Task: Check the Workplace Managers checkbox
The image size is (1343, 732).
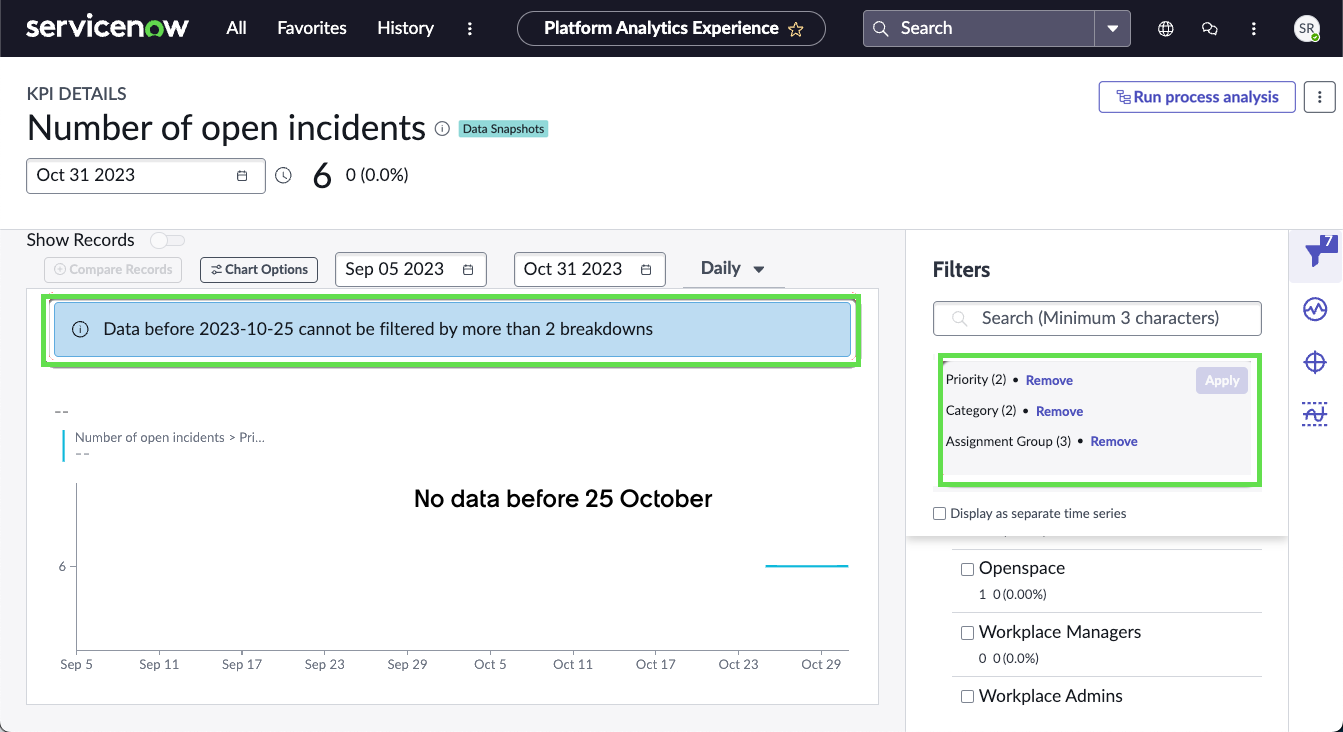Action: pos(967,633)
